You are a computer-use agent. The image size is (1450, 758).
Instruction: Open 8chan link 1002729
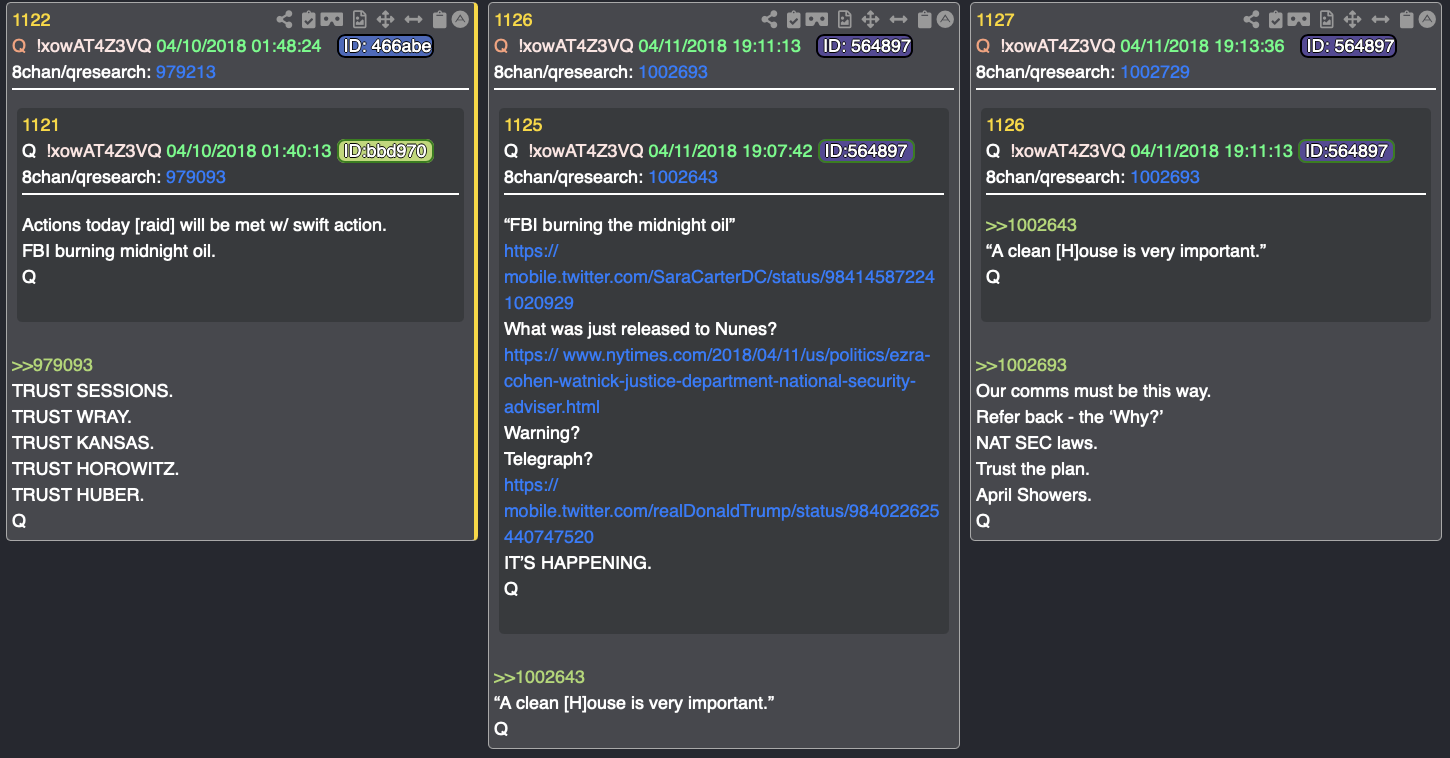(x=1154, y=72)
